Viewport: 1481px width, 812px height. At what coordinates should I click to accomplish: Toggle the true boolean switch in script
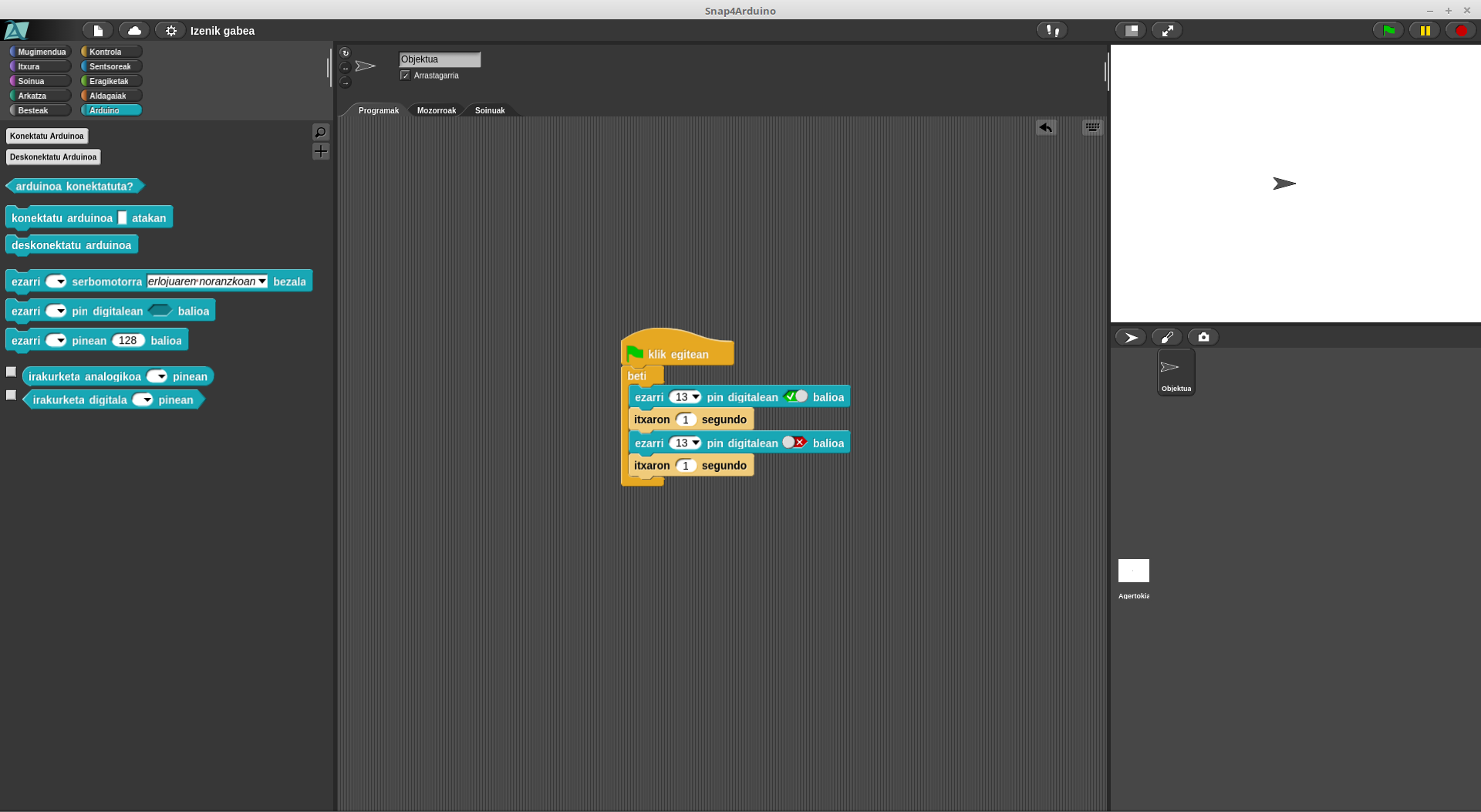coord(795,396)
